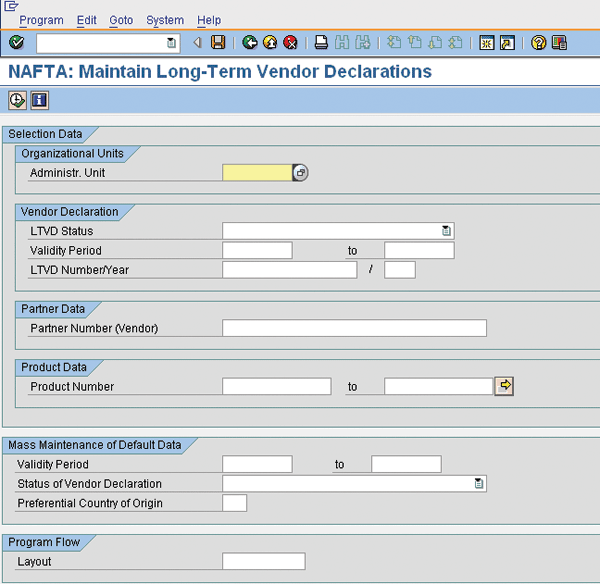600x584 pixels.
Task: Click the Find binoculars icon
Action: click(x=342, y=42)
